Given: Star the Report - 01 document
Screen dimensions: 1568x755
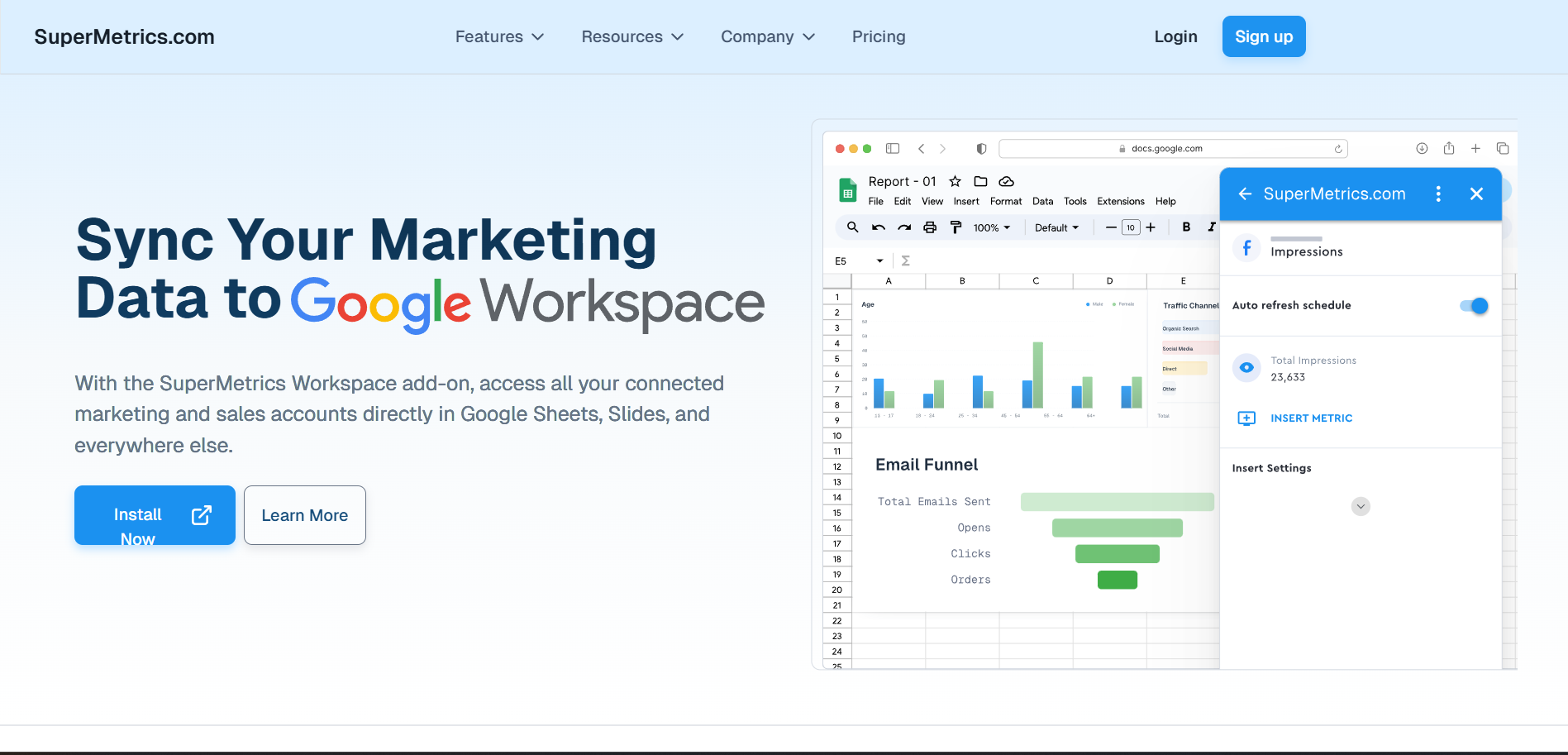Looking at the screenshot, I should 955,181.
